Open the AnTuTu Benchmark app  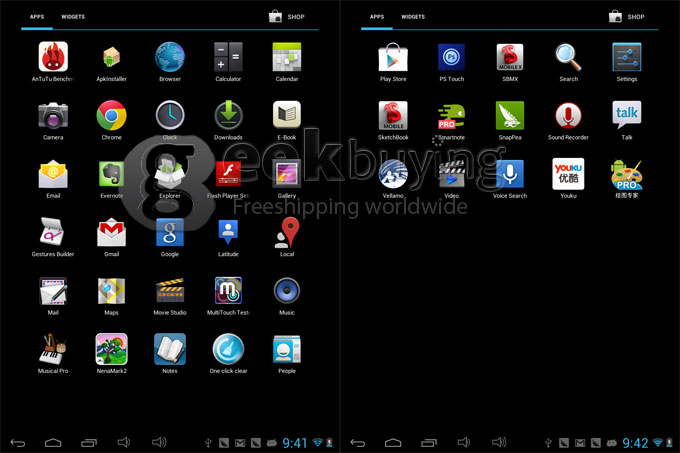(53, 57)
